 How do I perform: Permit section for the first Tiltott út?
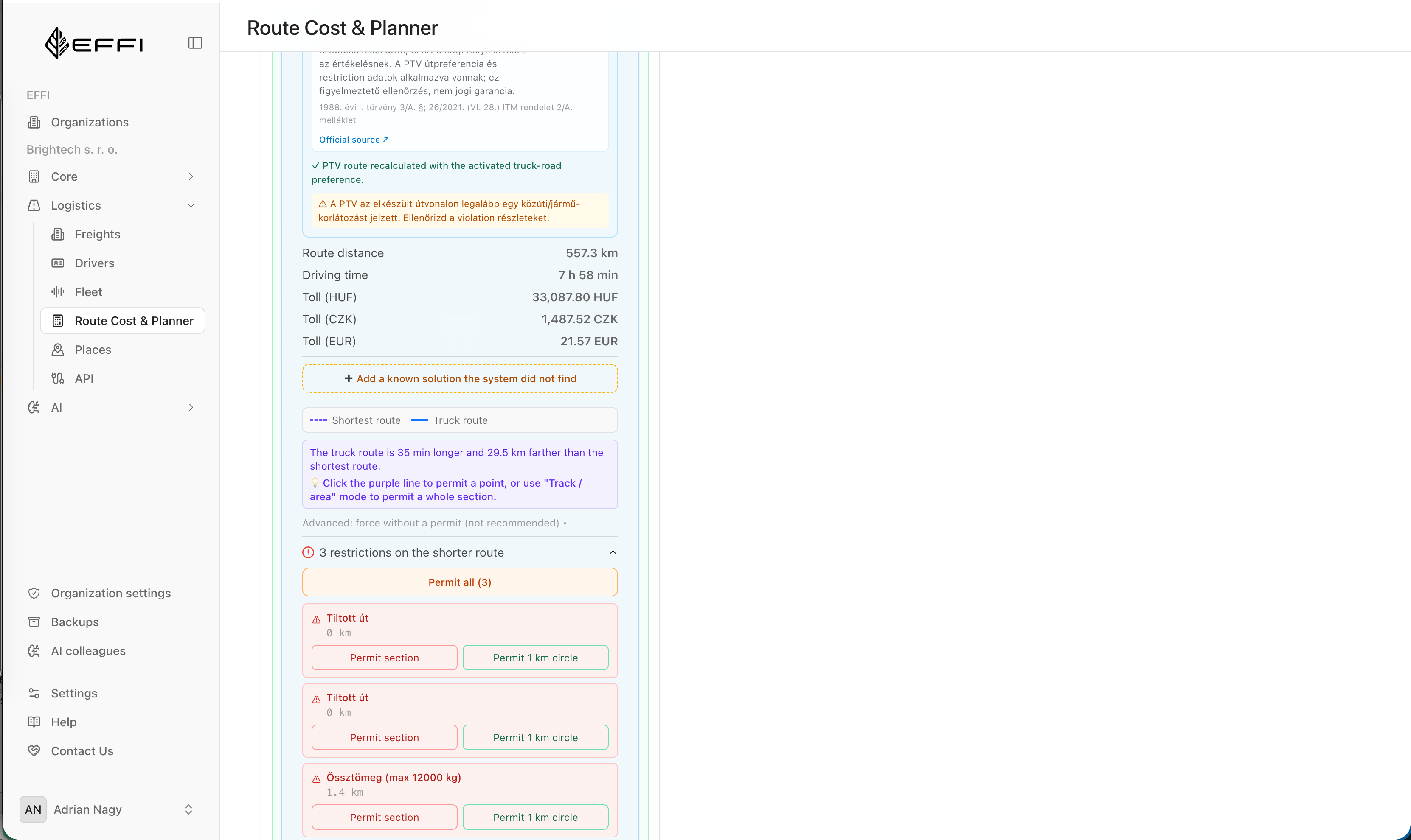click(385, 658)
